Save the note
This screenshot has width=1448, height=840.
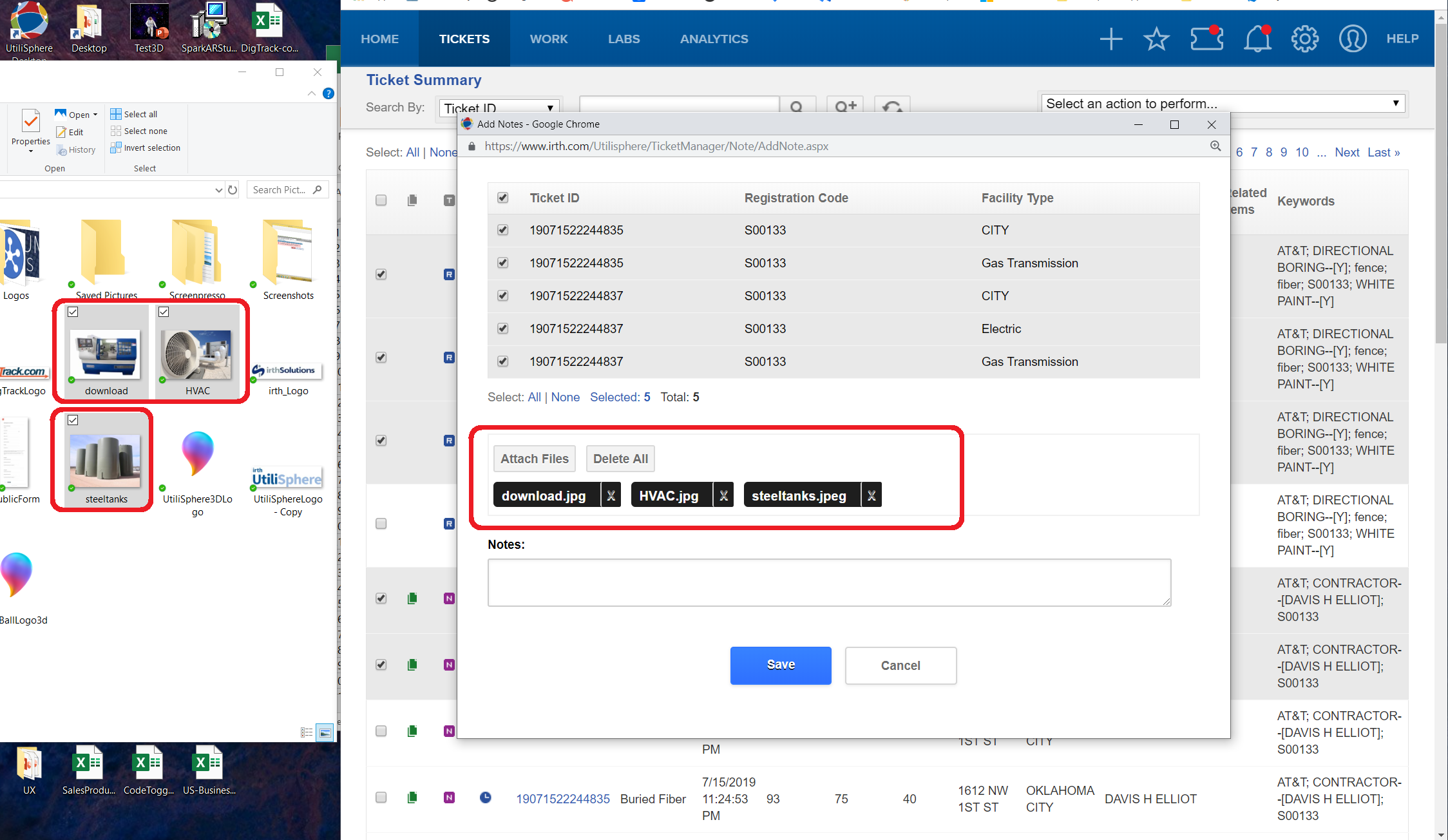click(x=781, y=665)
